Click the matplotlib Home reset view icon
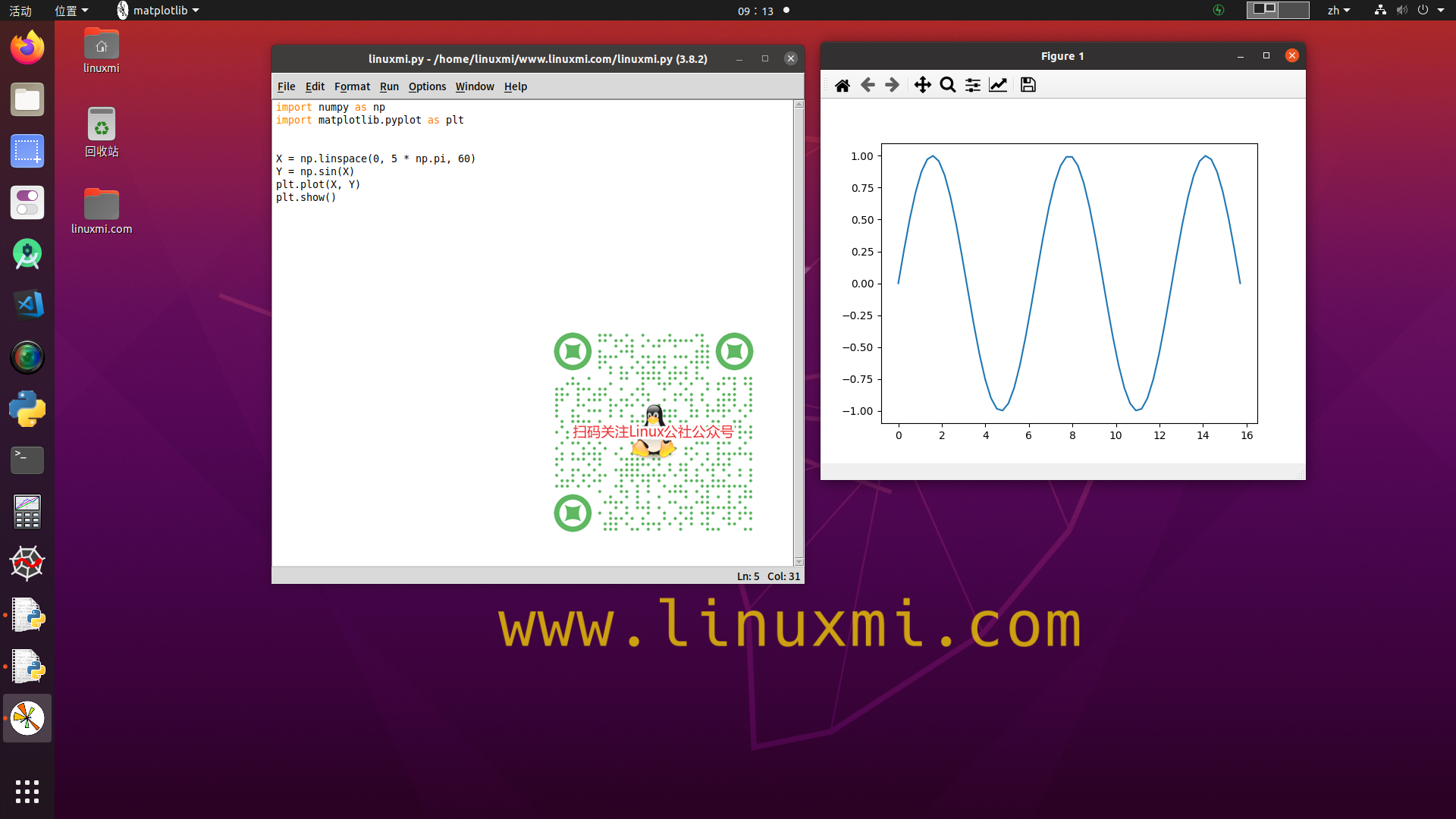The width and height of the screenshot is (1456, 819). (842, 85)
